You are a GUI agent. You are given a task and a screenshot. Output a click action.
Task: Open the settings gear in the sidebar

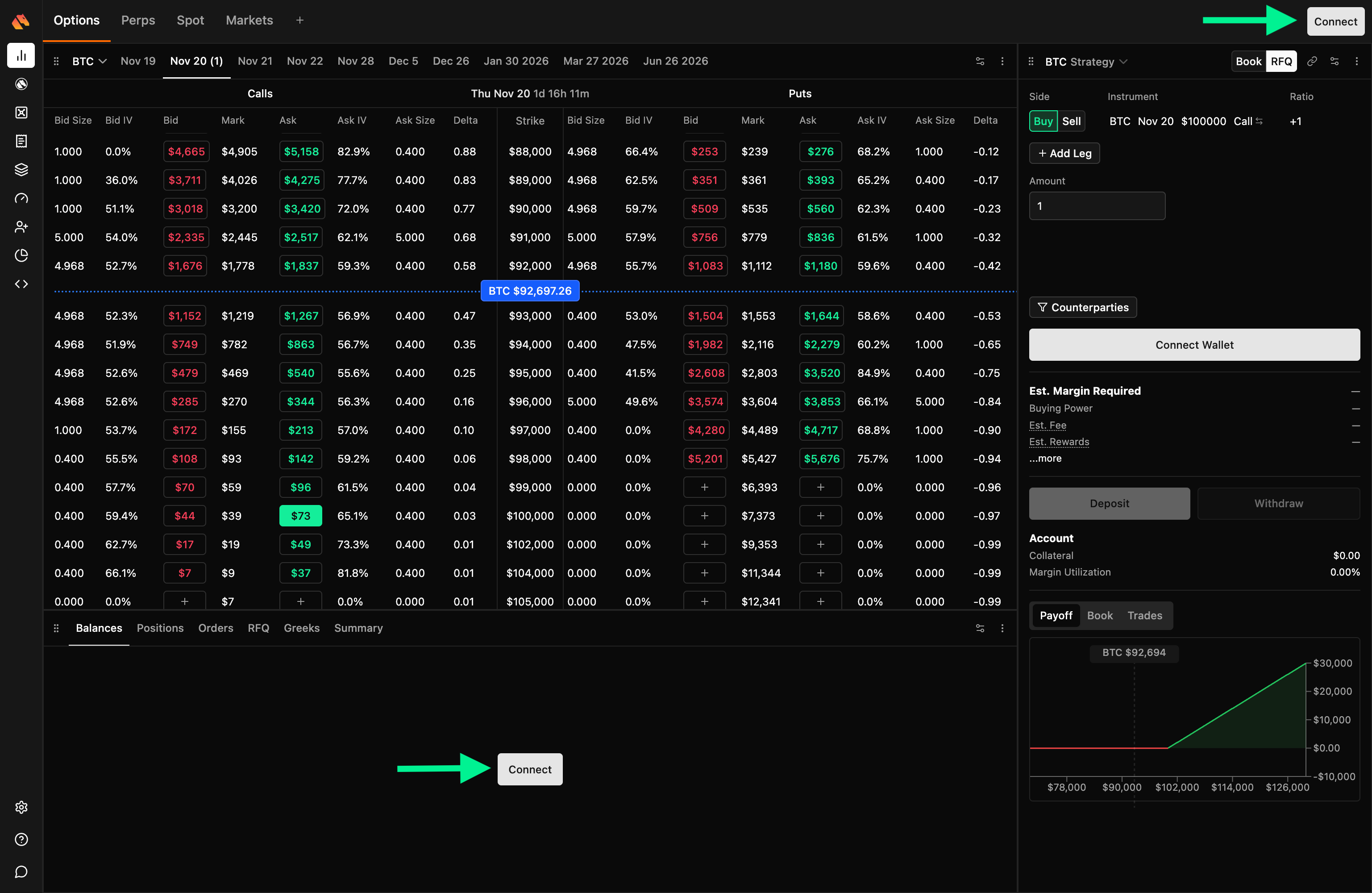21,807
